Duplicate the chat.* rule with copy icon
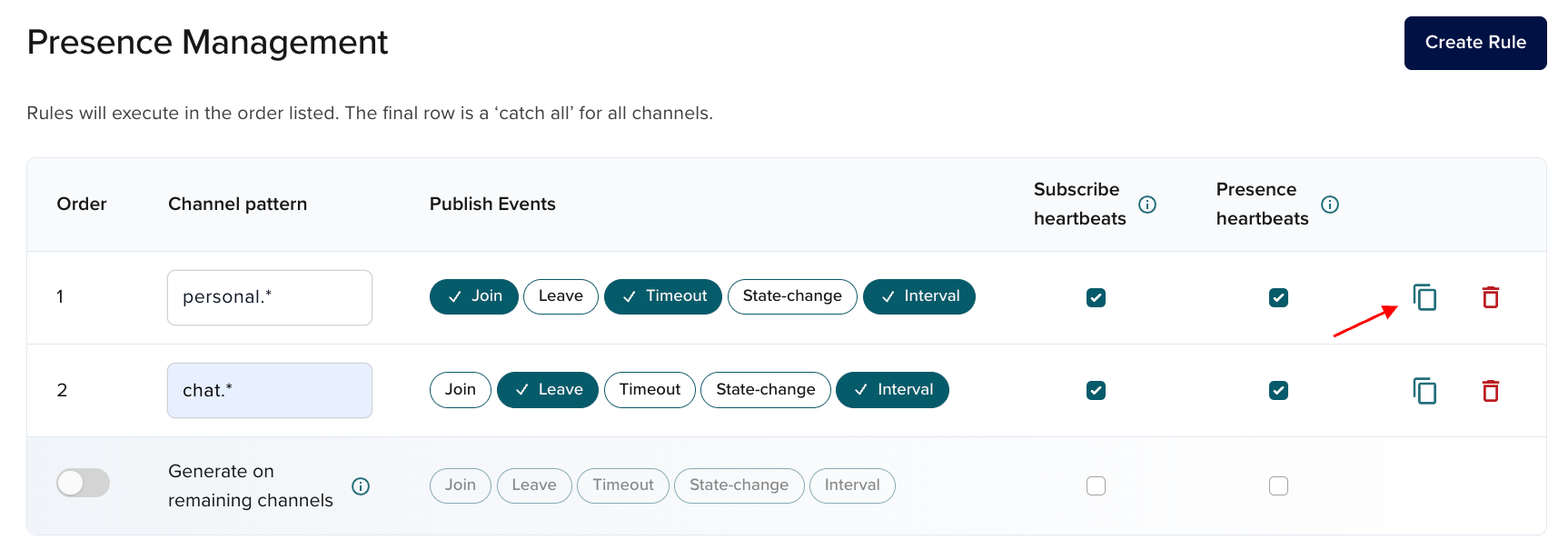 [1424, 391]
